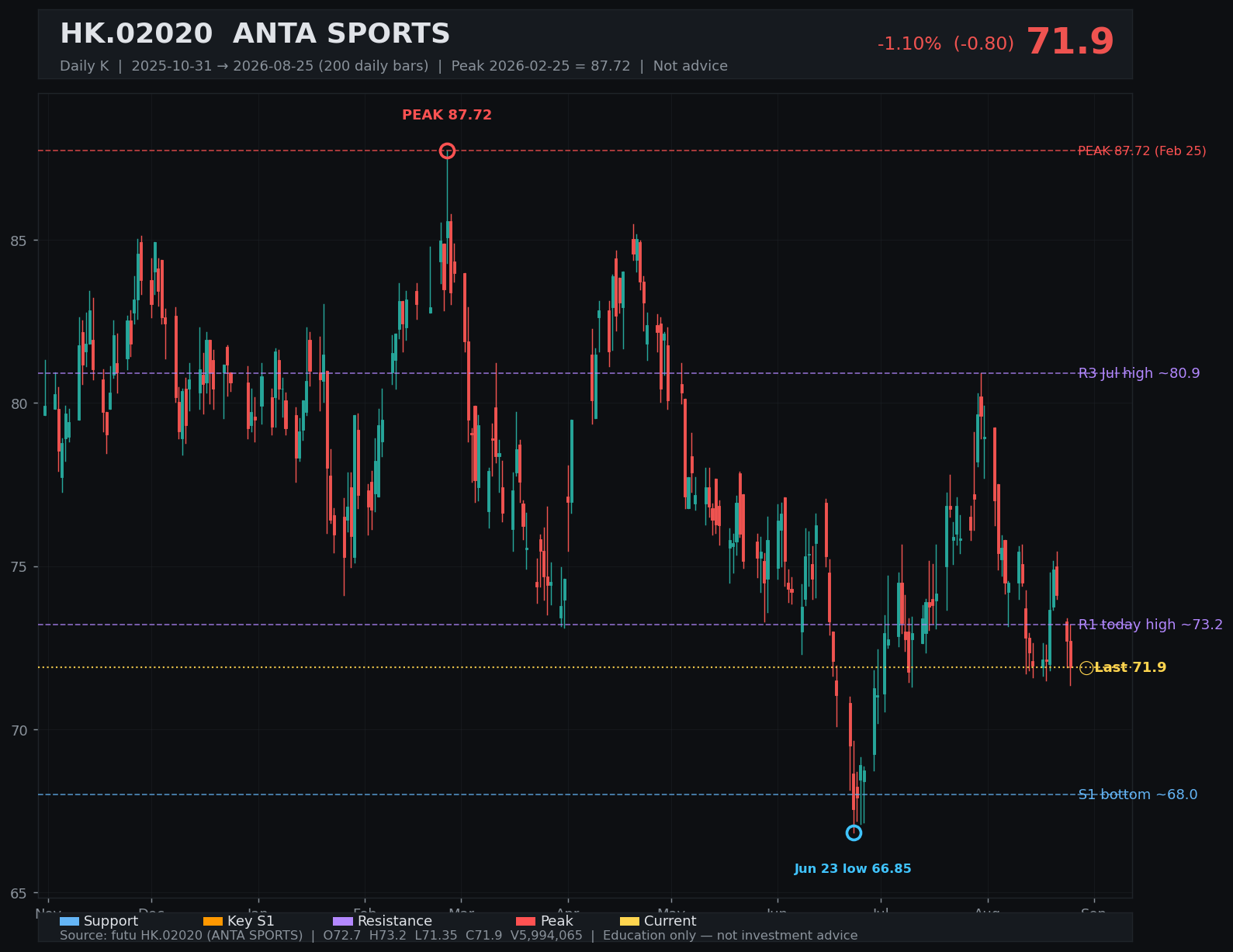Image resolution: width=1233 pixels, height=952 pixels.
Task: Click the 65 price axis label
Action: [x=19, y=893]
